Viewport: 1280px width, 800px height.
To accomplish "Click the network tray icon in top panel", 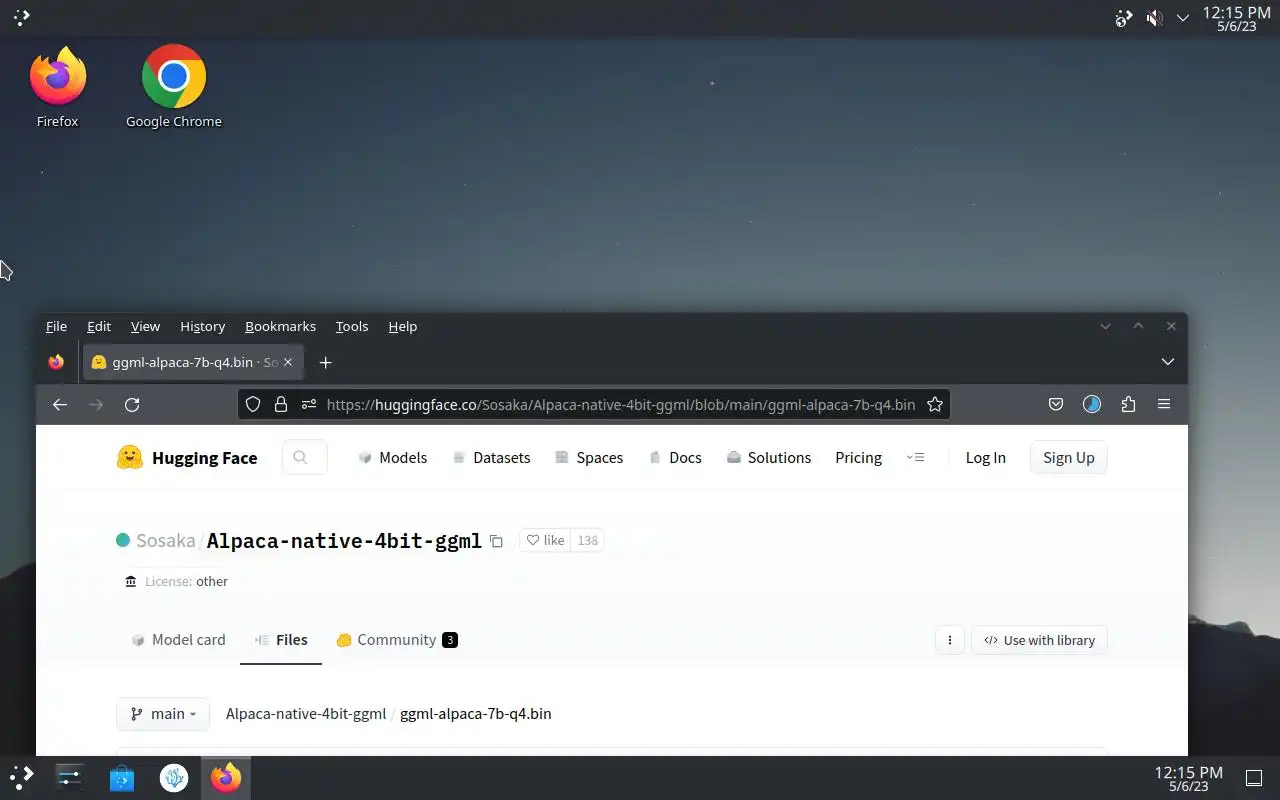I will point(1124,18).
